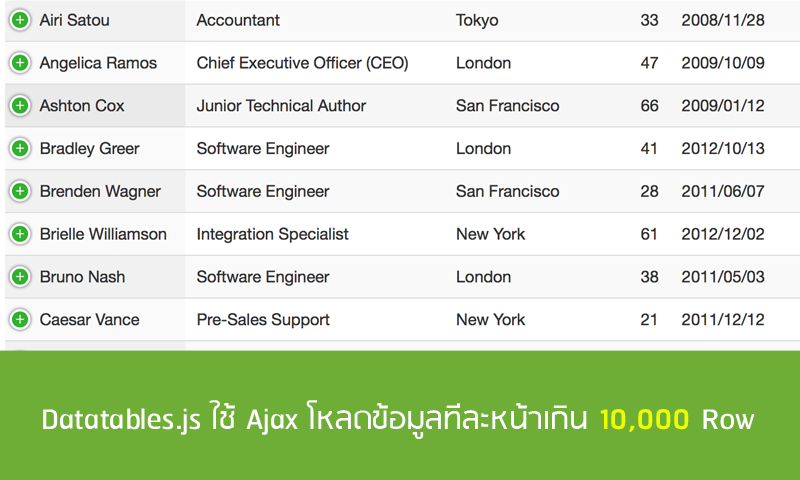Screen dimensions: 800x480
Task: Open Brenden Wagner's row details plus icon
Action: click(x=19, y=191)
